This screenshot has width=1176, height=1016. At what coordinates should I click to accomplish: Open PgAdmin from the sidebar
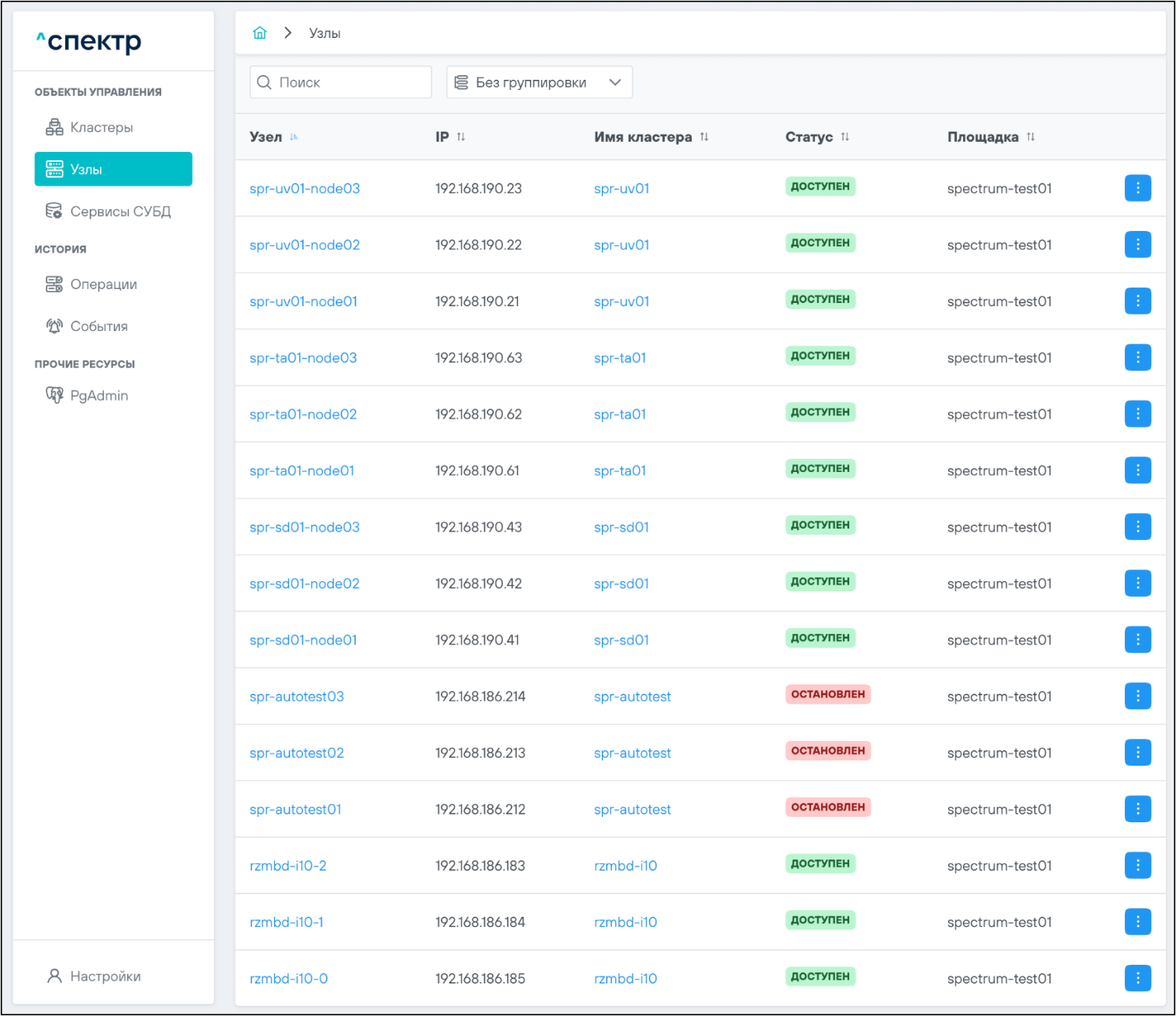(98, 396)
